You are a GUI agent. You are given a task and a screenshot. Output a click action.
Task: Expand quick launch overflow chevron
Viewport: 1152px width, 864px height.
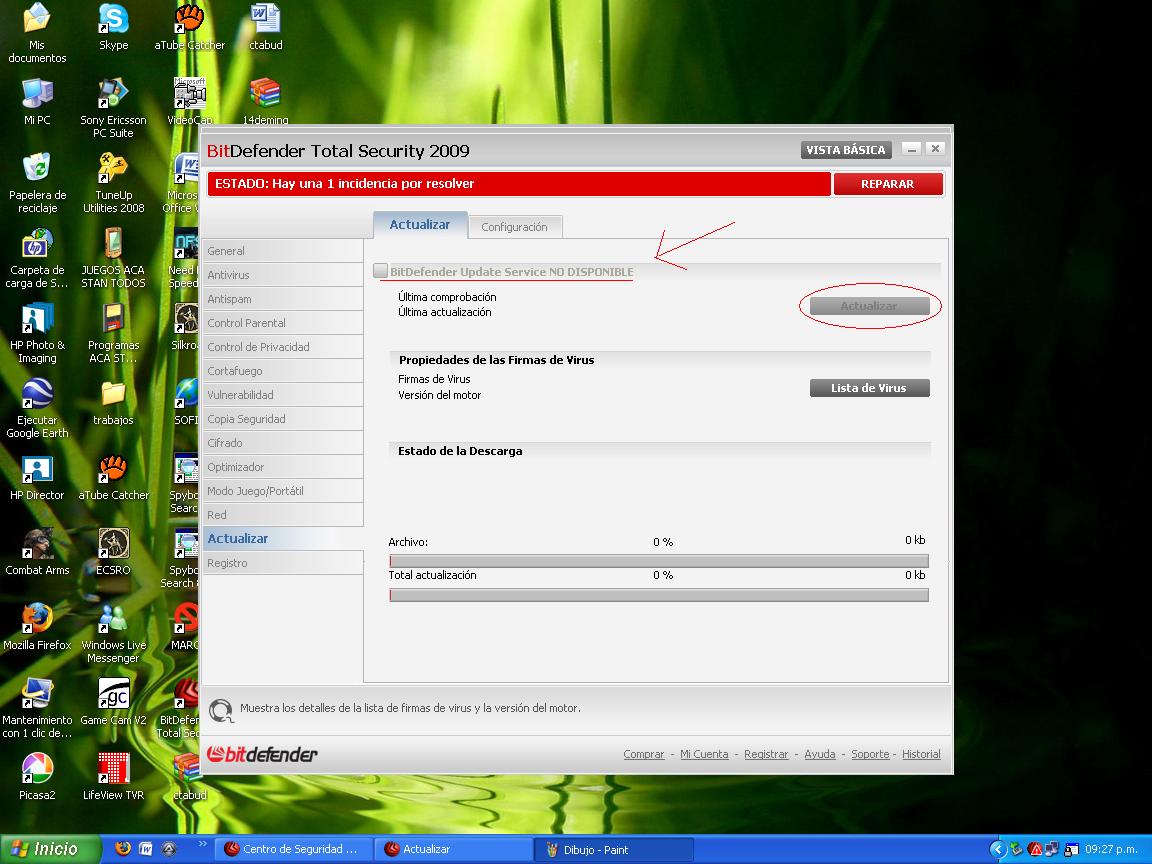point(202,844)
